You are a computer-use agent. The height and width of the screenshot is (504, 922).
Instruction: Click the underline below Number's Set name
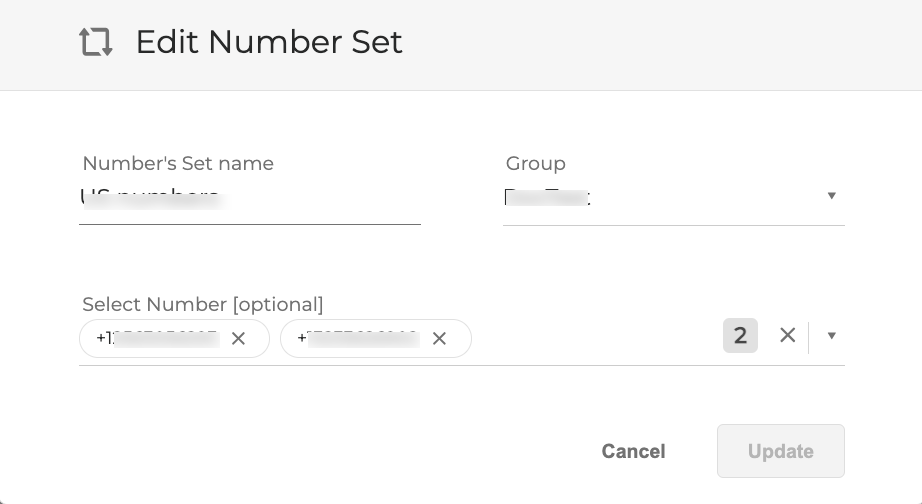point(250,225)
